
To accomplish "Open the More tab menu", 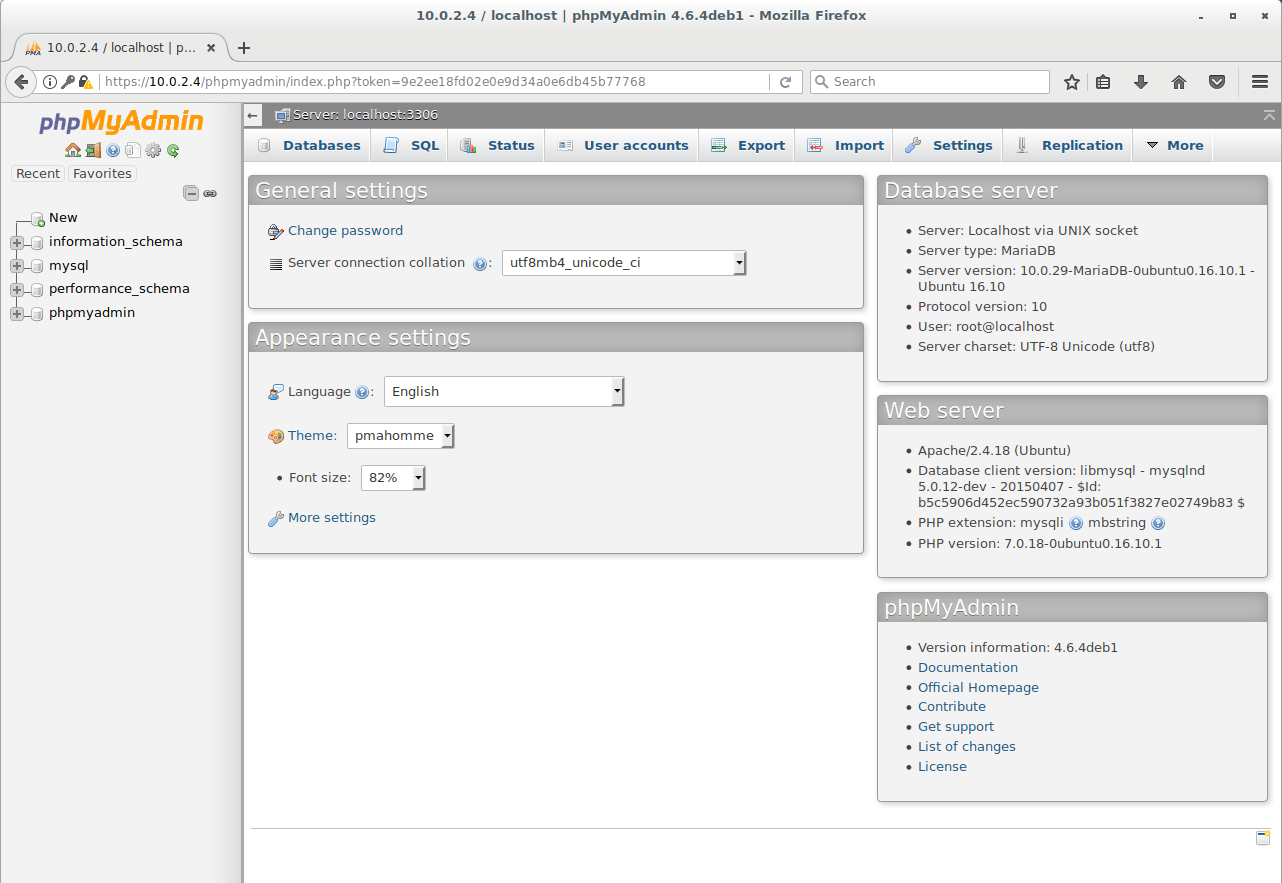I will coord(1174,145).
